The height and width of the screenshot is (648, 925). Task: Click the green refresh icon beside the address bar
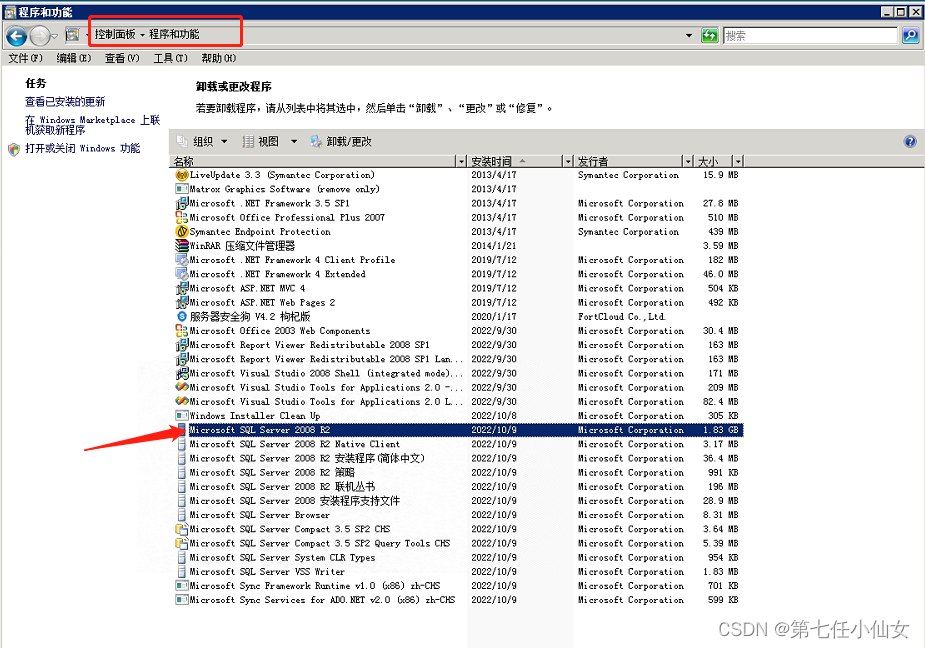tap(710, 35)
